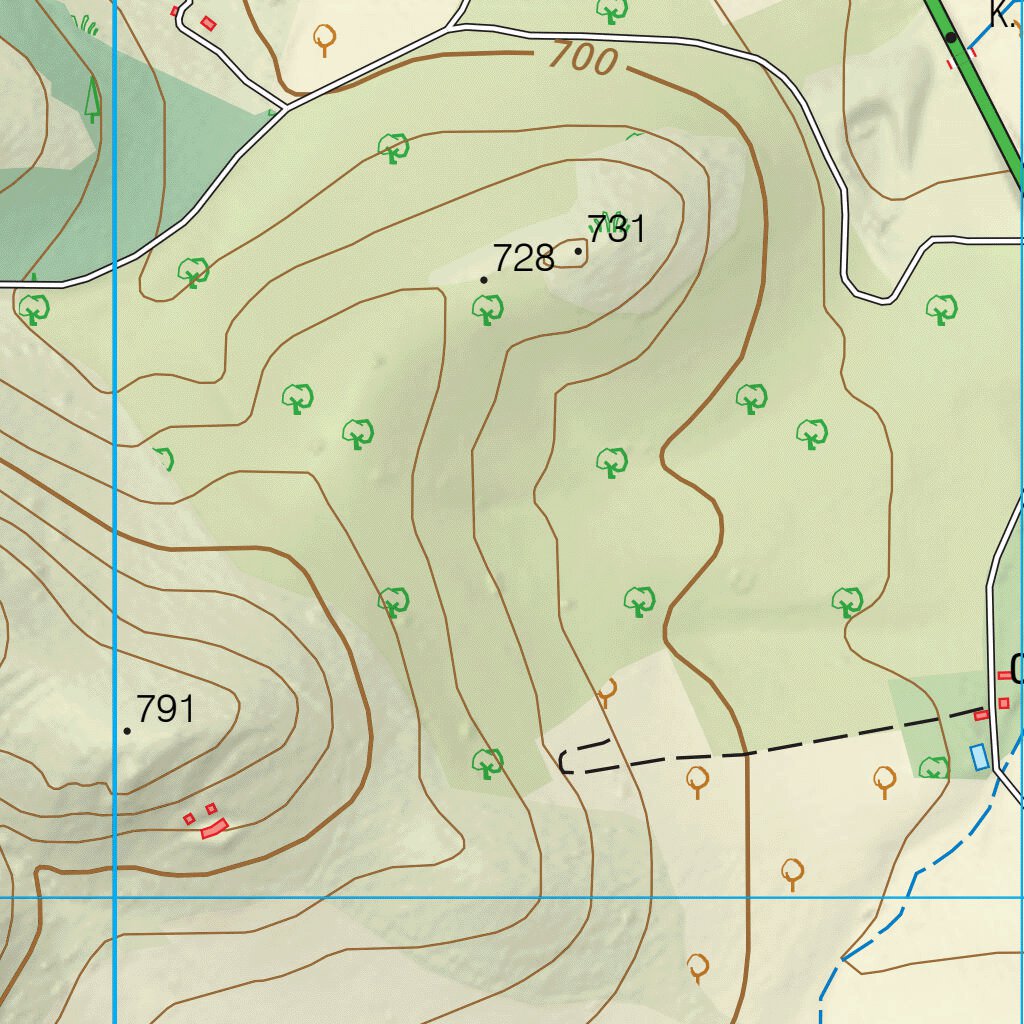The image size is (1024, 1024).
Task: Click the large red building below 791
Action: coord(214,828)
